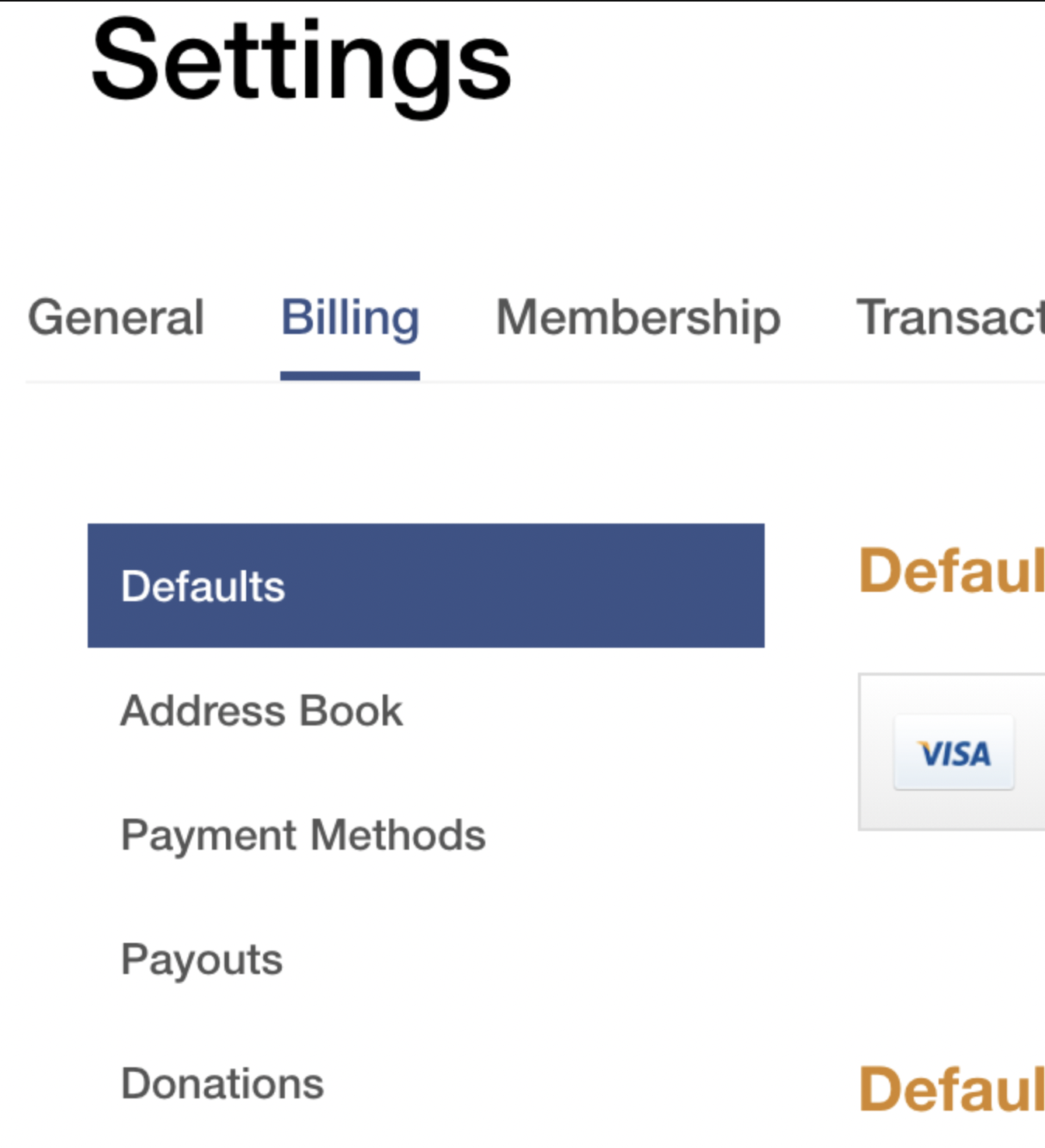1045x1148 pixels.
Task: Click the blue underline below Billing
Action: coord(349,376)
